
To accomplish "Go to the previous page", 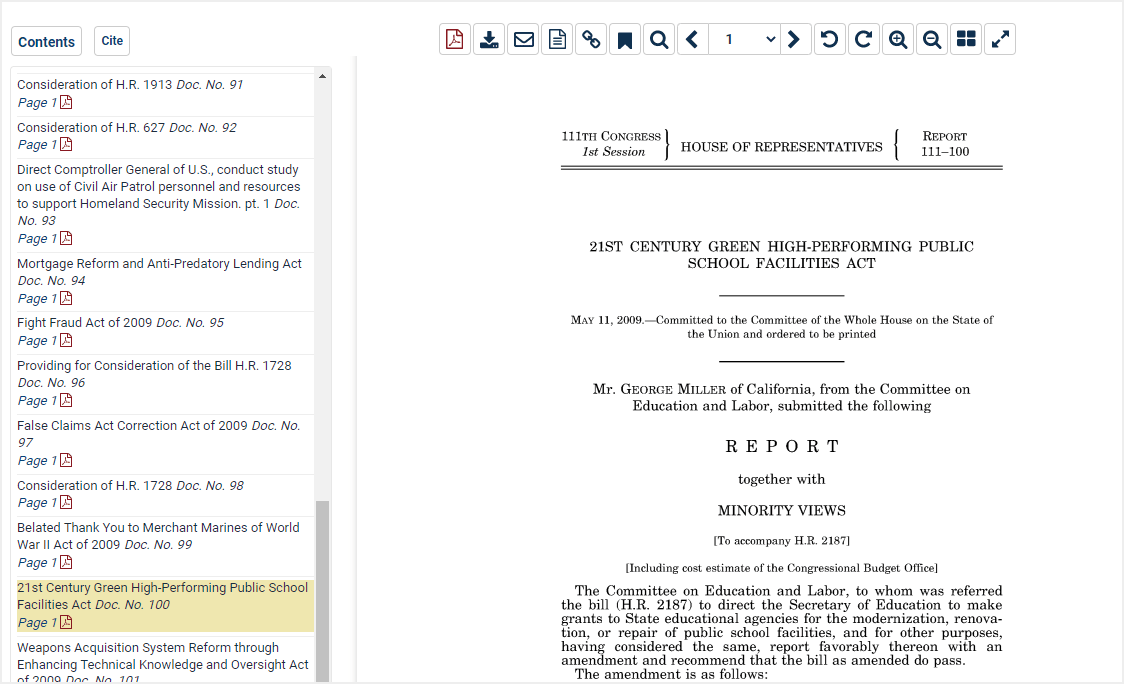I will (x=692, y=40).
